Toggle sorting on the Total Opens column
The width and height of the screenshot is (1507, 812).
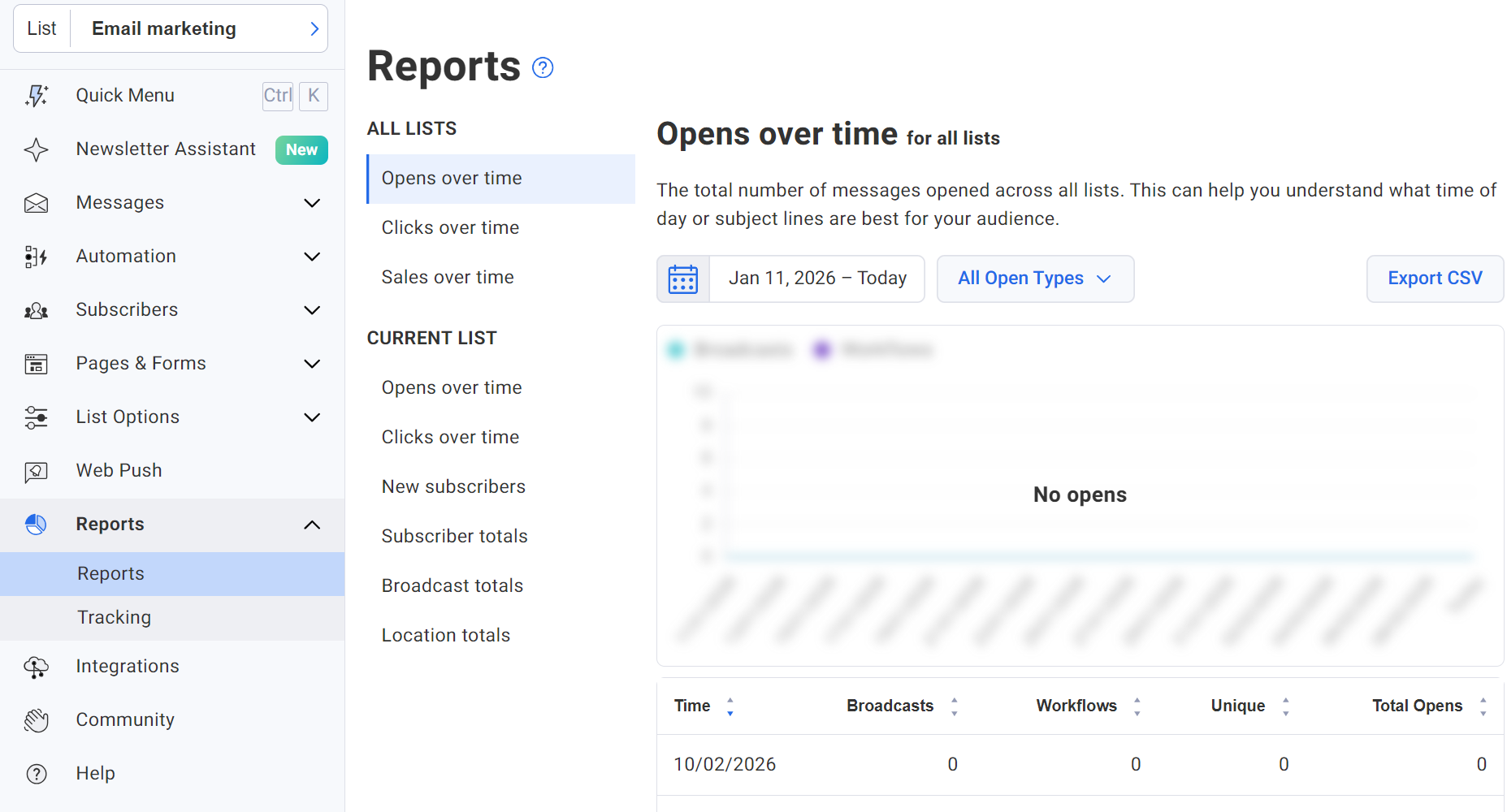click(1484, 706)
